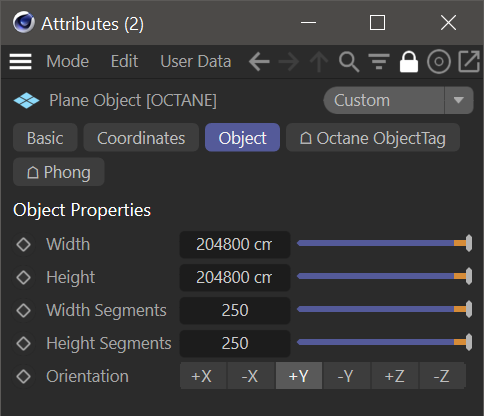Click the dropdown arrow beside Custom
The height and width of the screenshot is (416, 484).
coord(459,100)
